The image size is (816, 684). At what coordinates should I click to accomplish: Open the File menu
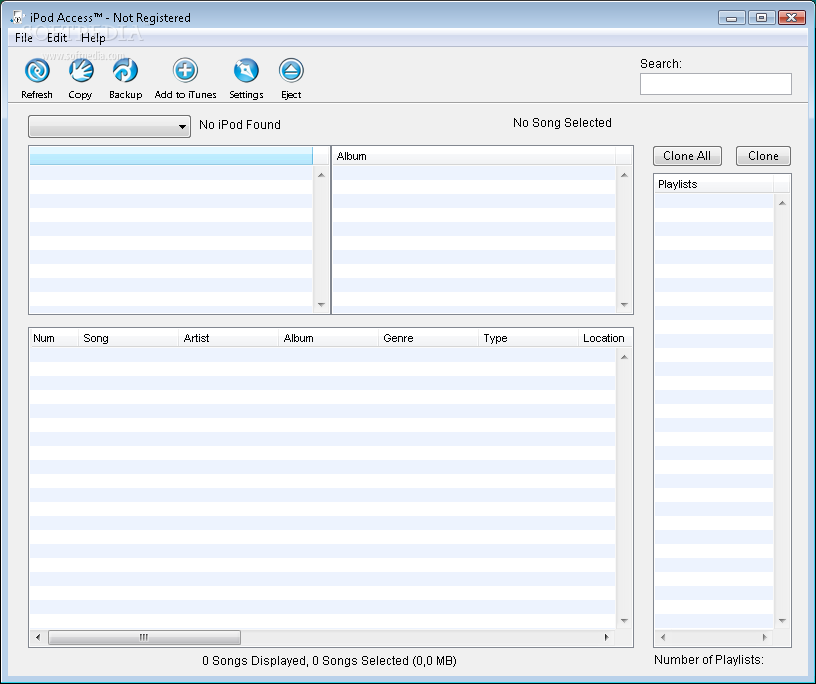click(23, 38)
